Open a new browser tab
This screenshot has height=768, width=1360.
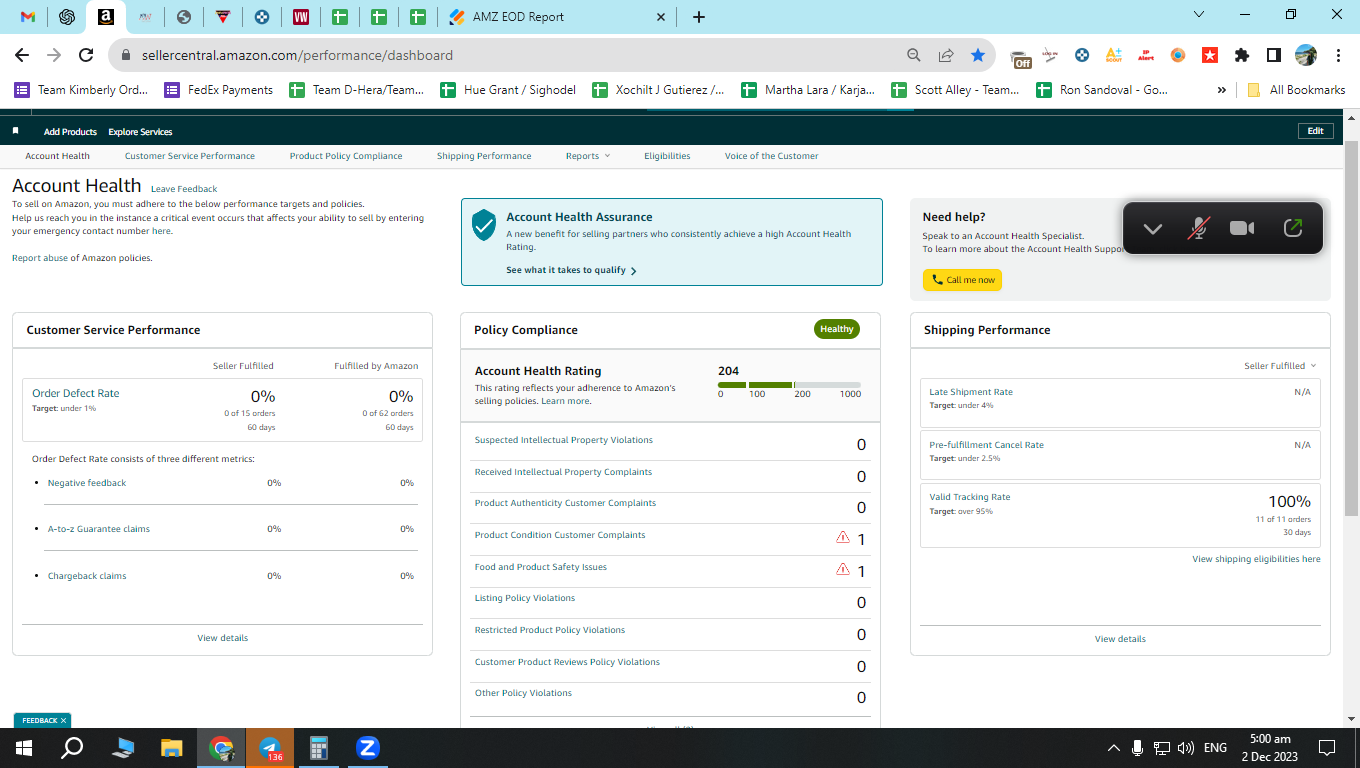[x=699, y=17]
